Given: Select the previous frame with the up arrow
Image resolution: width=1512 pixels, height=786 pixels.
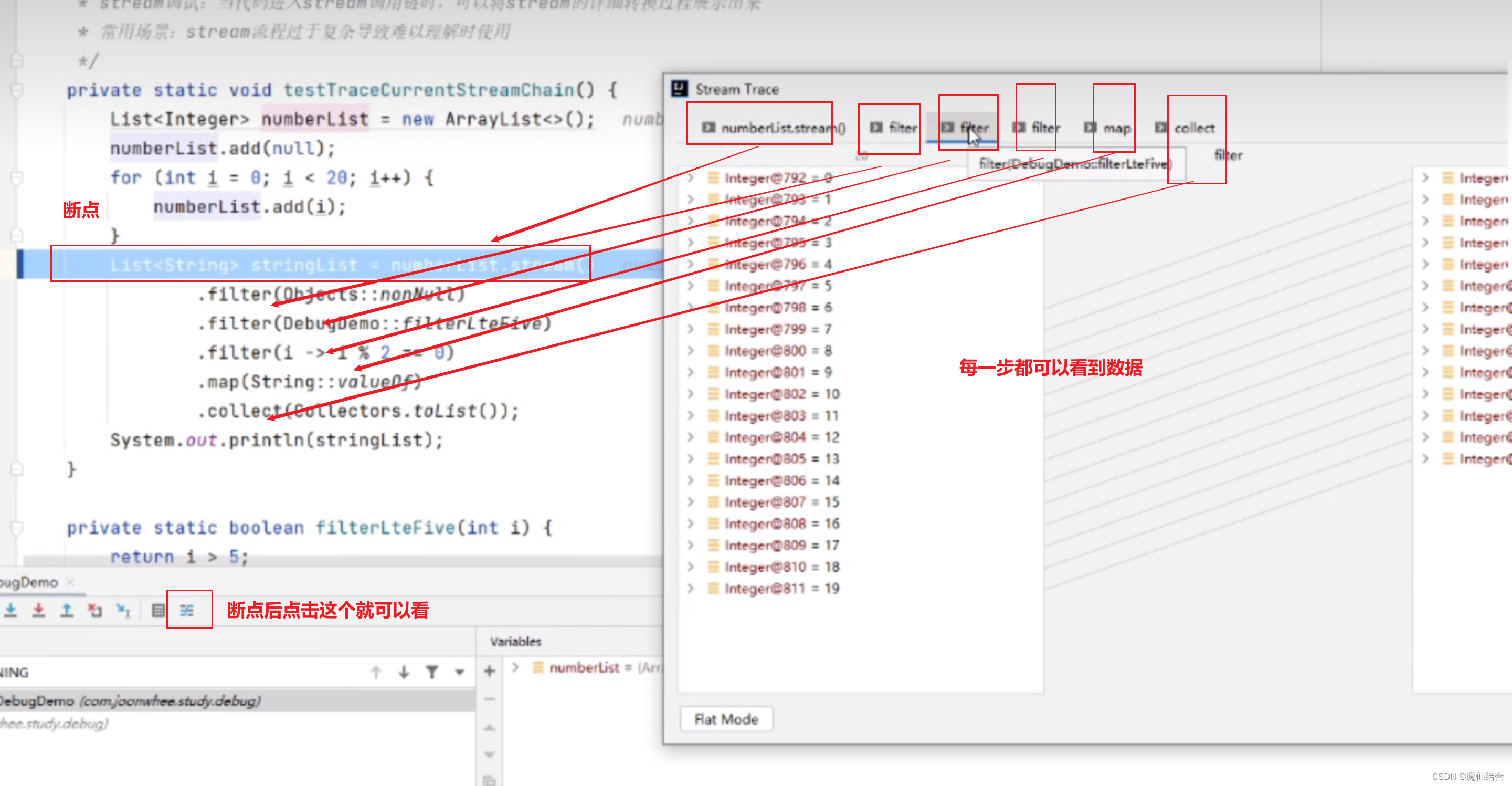Looking at the screenshot, I should 376,672.
